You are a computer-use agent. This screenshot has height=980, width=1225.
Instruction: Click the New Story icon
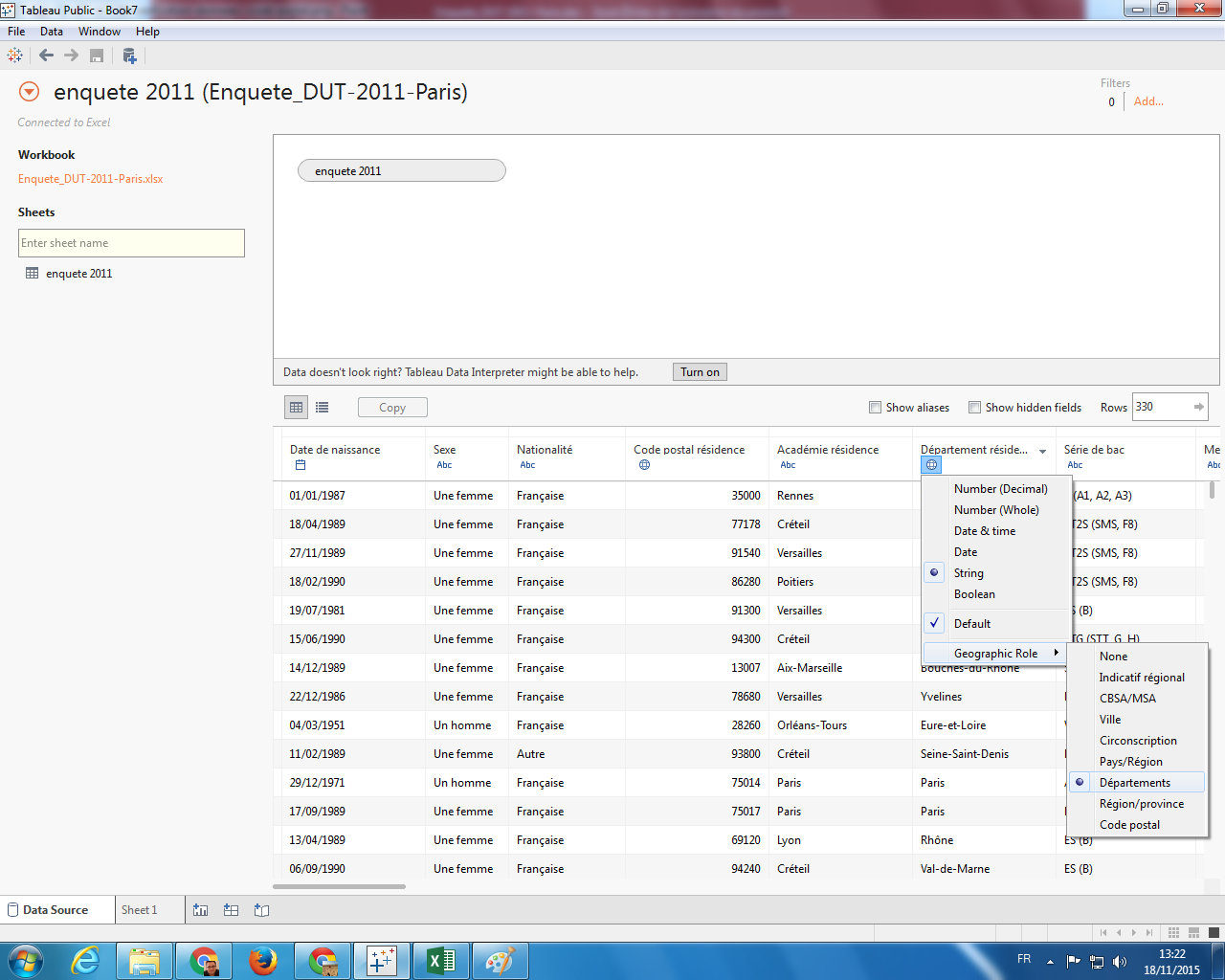(261, 910)
